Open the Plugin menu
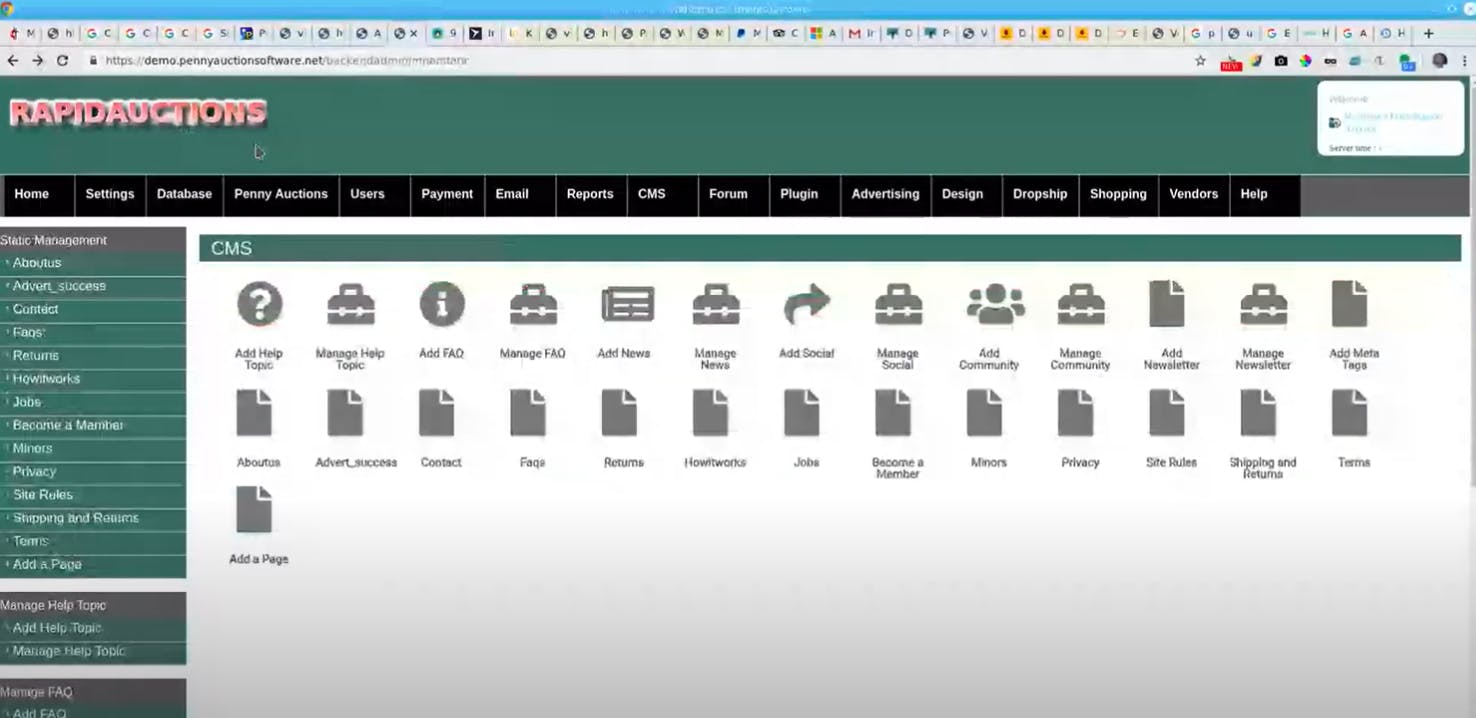The image size is (1476, 718). (799, 195)
